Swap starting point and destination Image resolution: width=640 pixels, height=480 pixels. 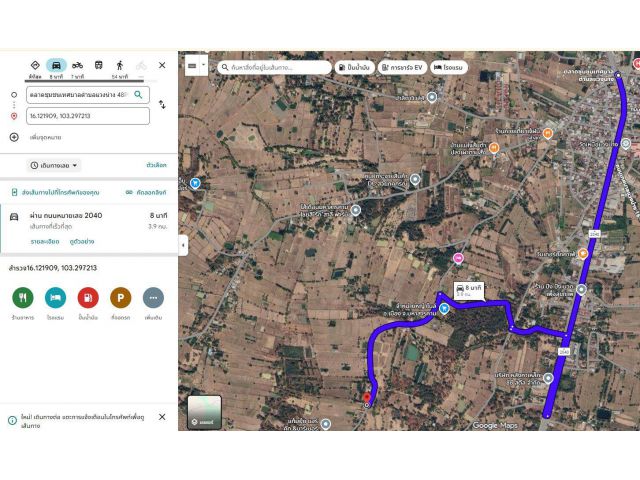pos(162,104)
